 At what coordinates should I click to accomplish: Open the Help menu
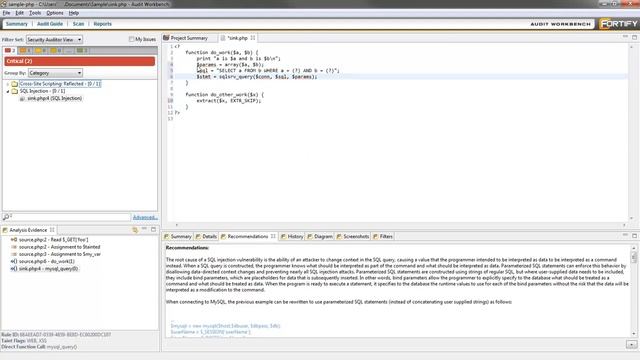pyautogui.click(x=73, y=13)
